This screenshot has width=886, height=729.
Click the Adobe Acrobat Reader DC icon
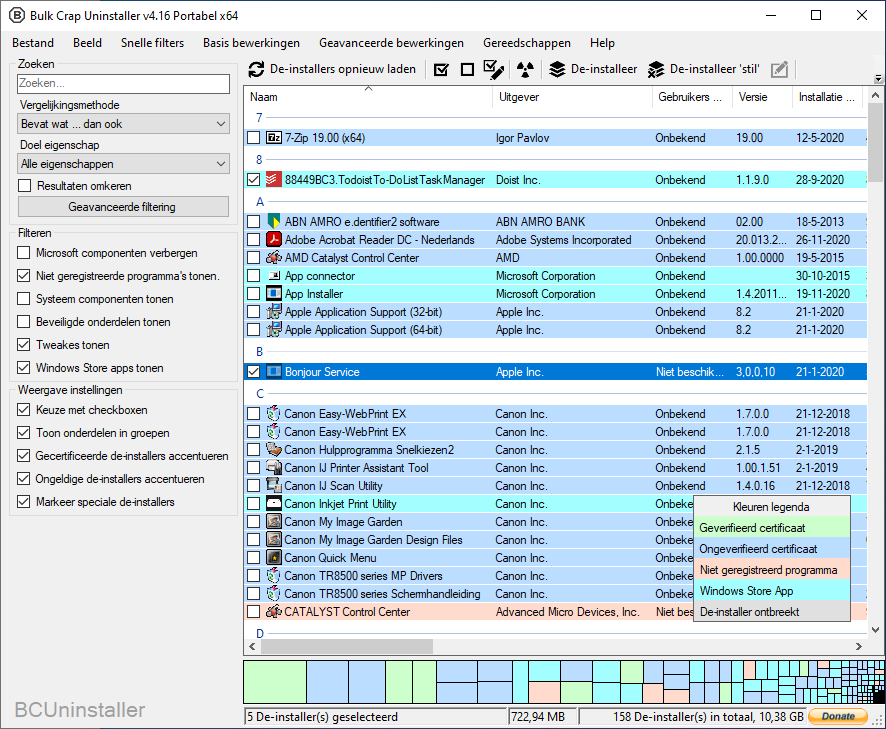click(273, 240)
